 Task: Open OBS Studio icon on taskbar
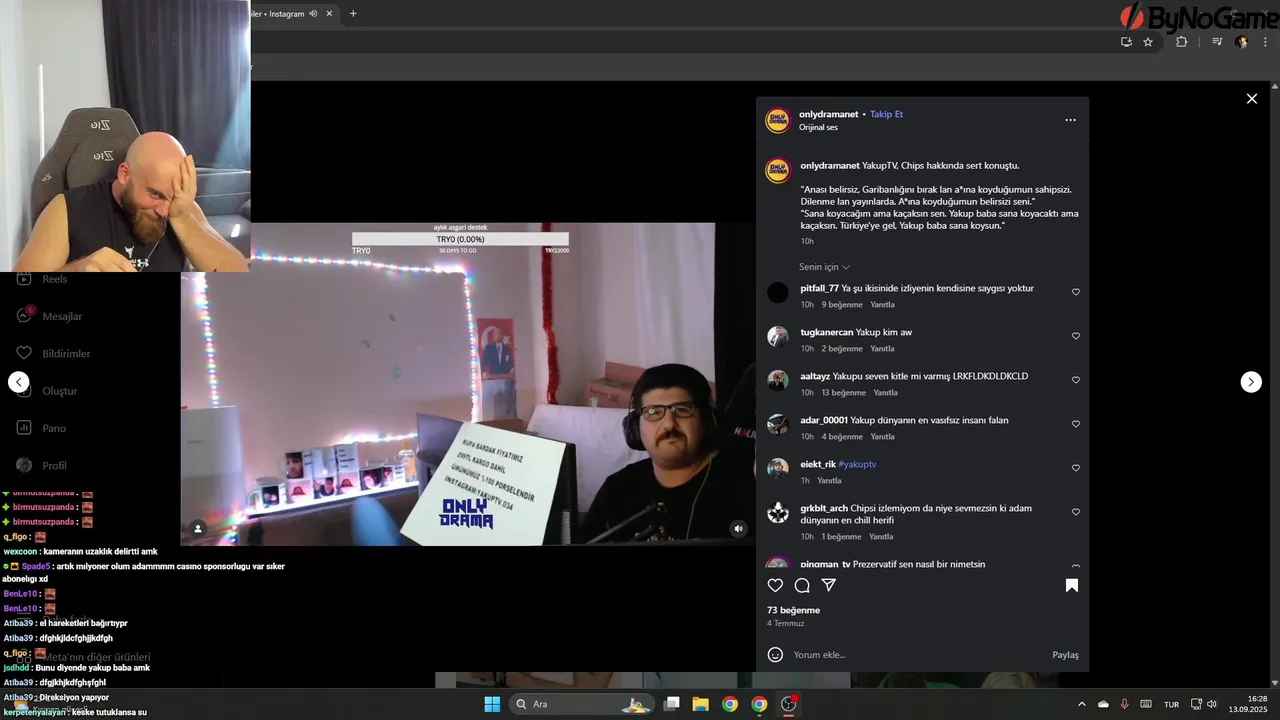tap(788, 704)
